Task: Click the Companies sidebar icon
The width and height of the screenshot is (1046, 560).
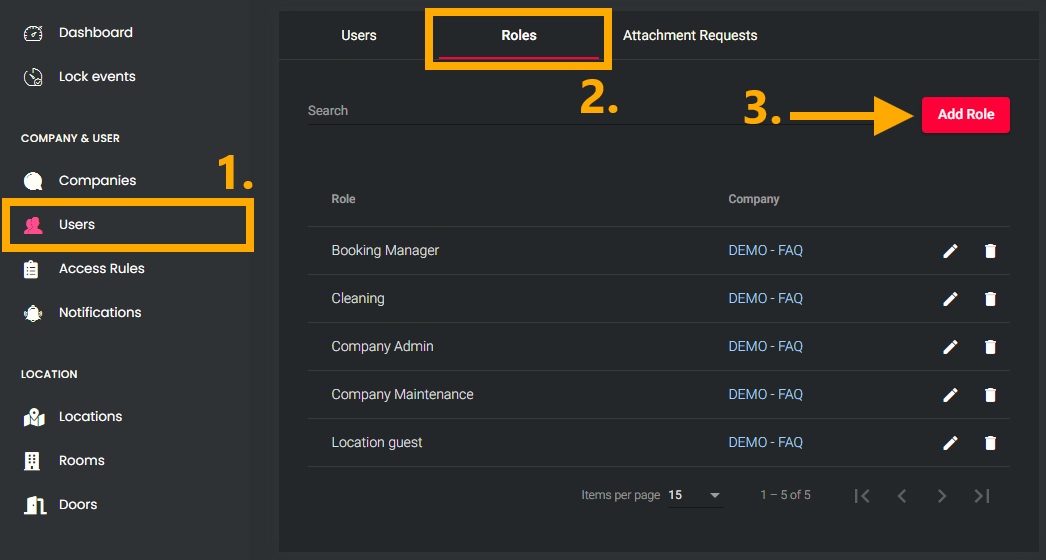Action: (x=33, y=181)
